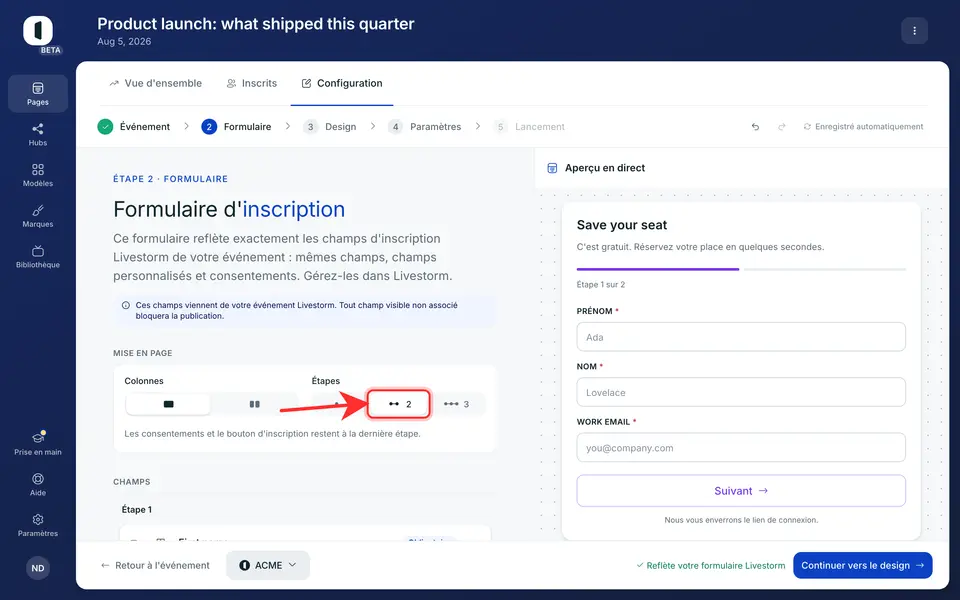Click the Aperçu en direct icon
Viewport: 960px width, 600px height.
(x=552, y=168)
